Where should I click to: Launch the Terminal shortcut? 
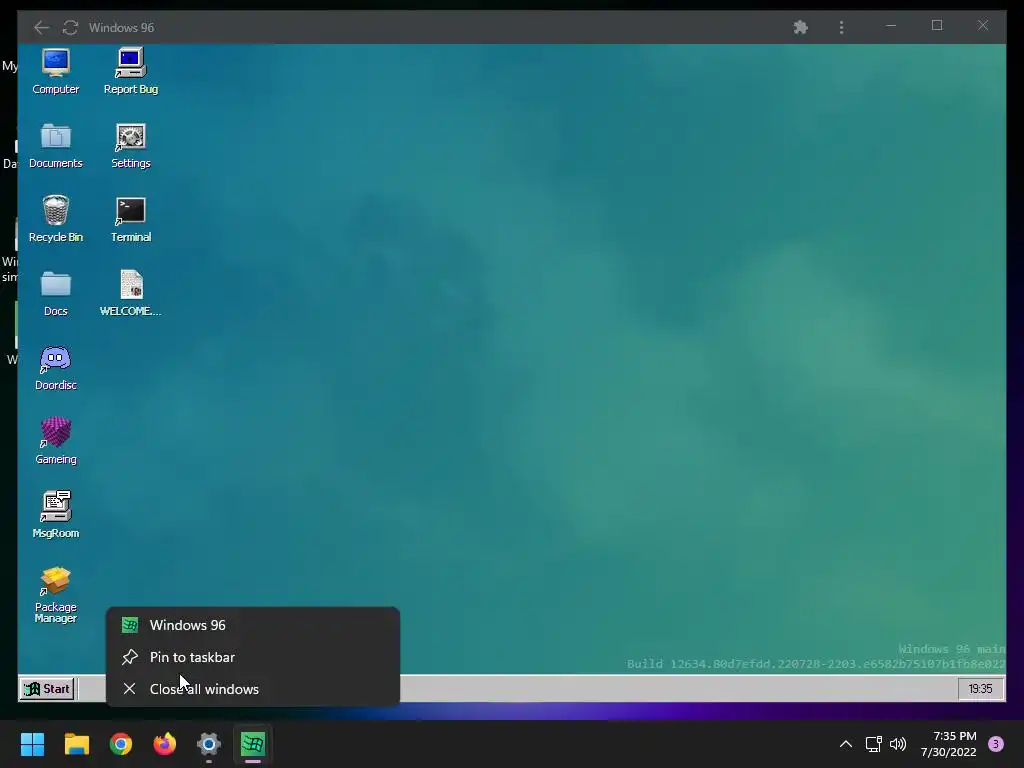(x=131, y=219)
